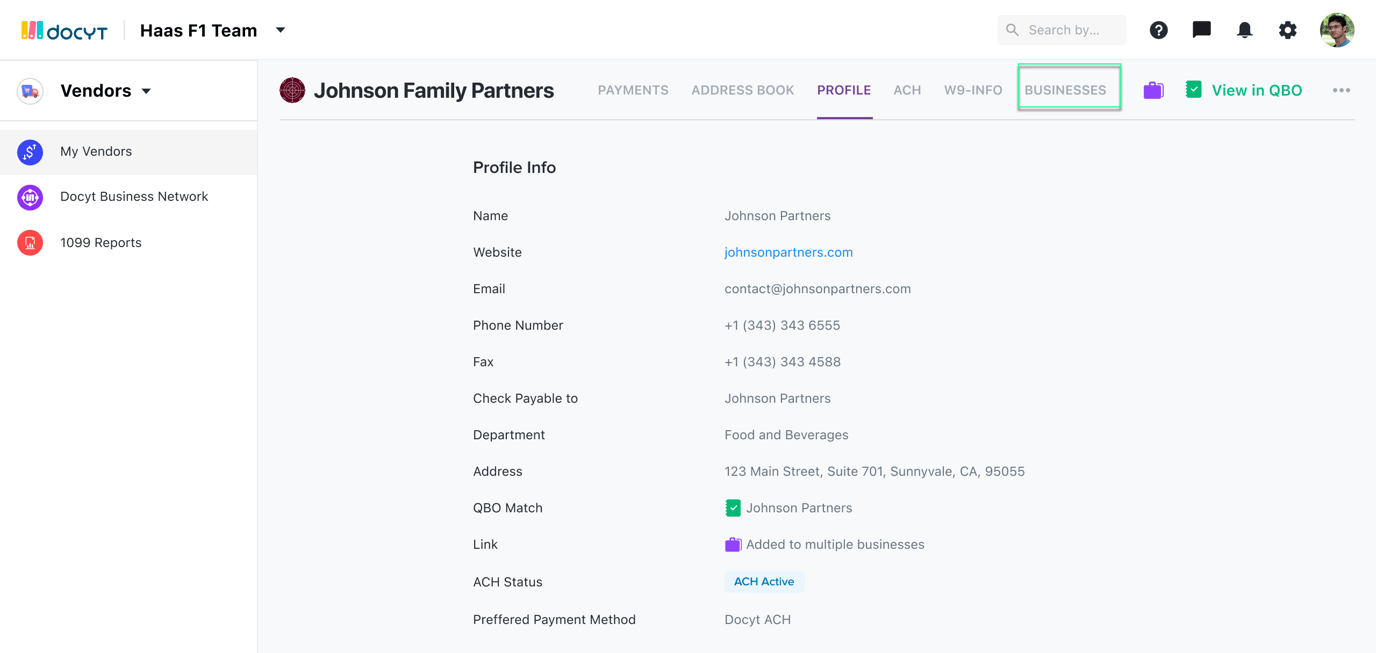Click the Docyt ACH payment method value
1376x653 pixels.
click(757, 620)
